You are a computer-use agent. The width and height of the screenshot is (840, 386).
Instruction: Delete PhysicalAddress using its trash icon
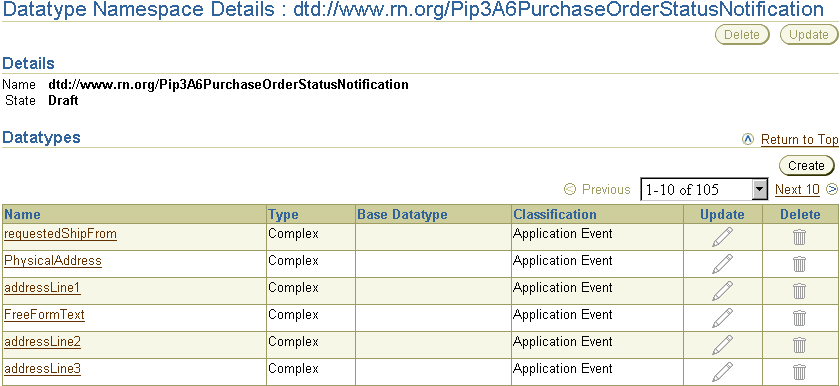point(799,264)
